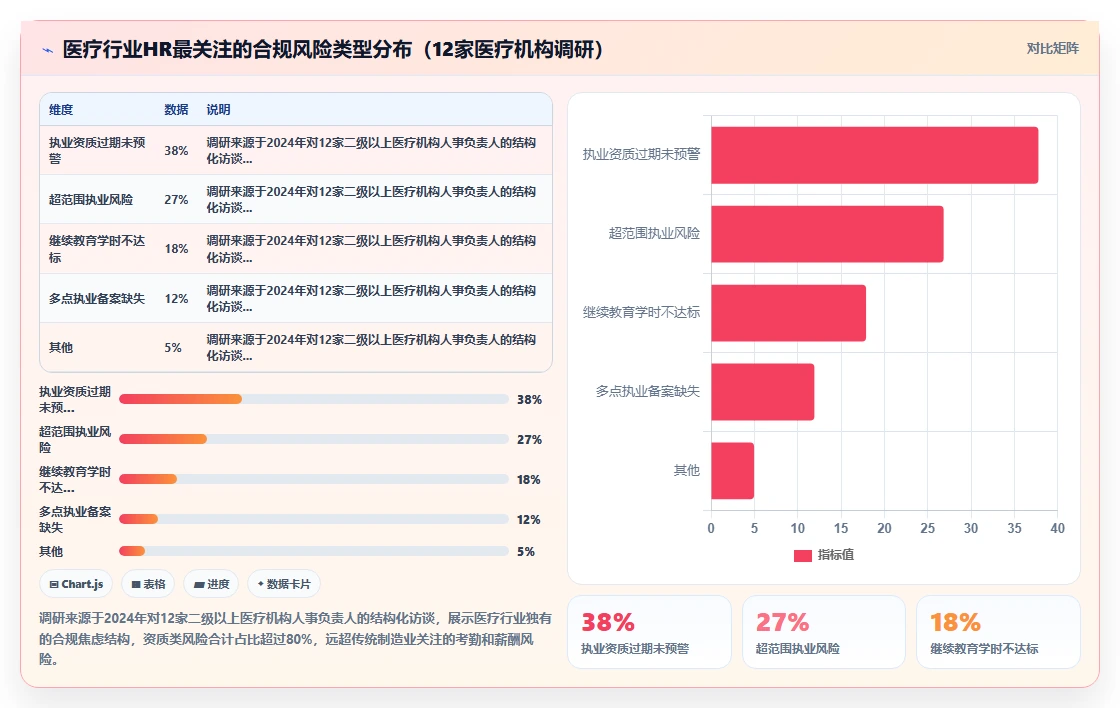Click table cell 多点执业备案缺失
The height and width of the screenshot is (708, 1120).
tap(97, 298)
